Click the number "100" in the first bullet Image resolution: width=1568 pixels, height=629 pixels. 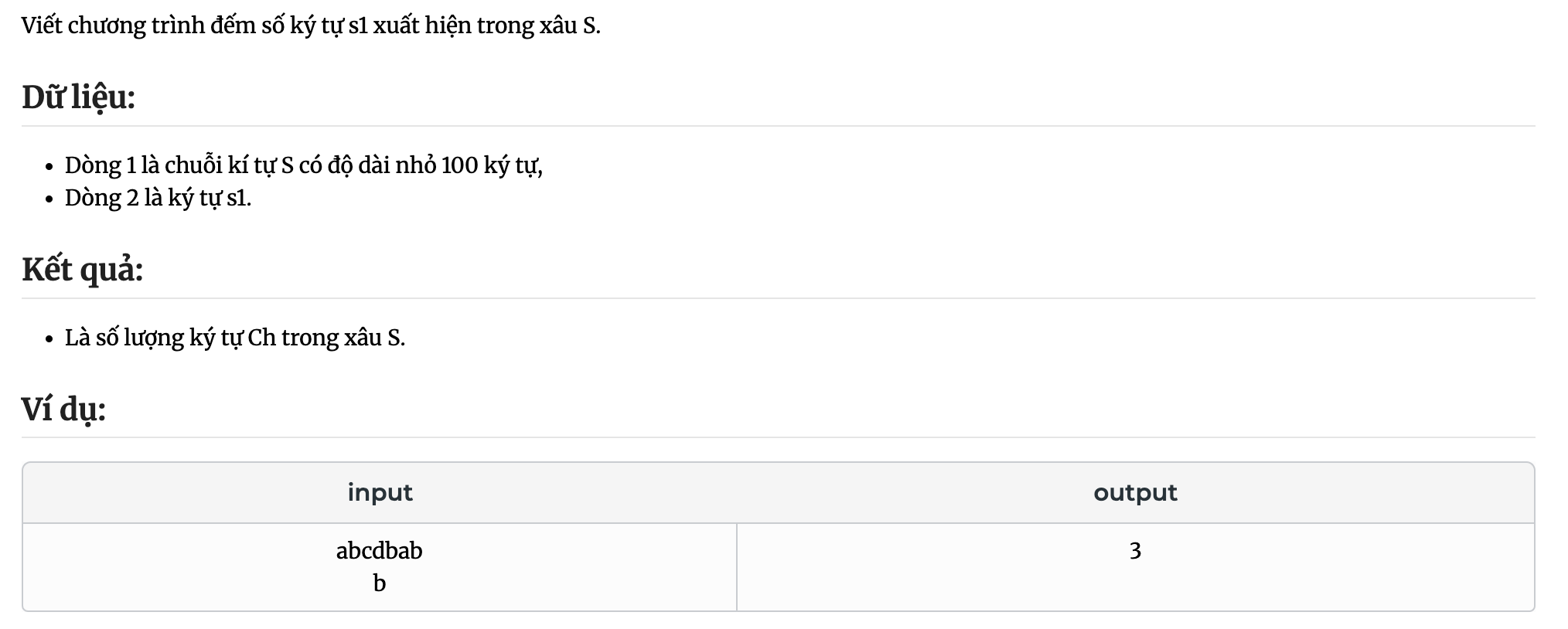coord(459,165)
